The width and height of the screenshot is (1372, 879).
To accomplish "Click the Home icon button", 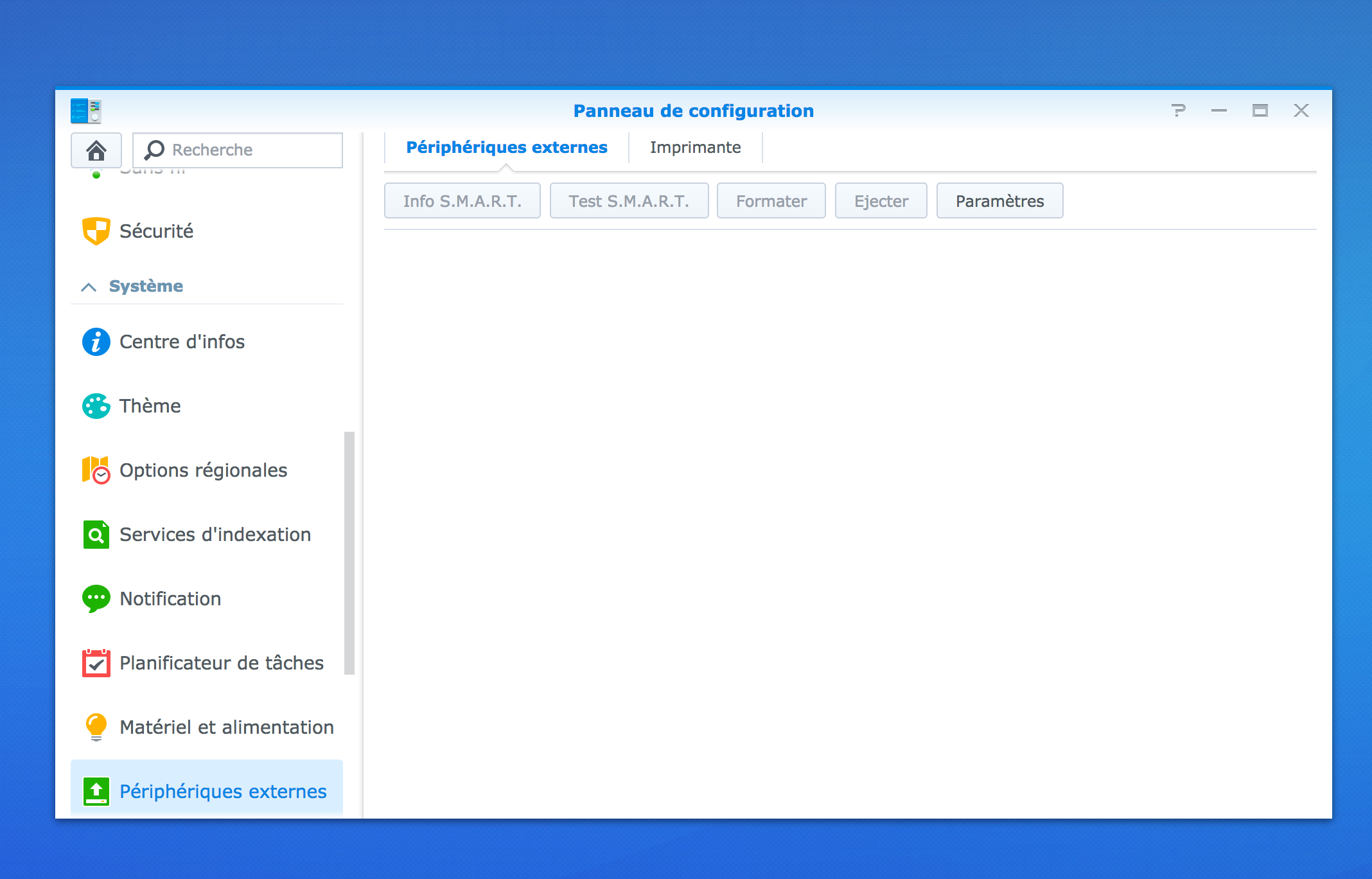I will click(96, 150).
